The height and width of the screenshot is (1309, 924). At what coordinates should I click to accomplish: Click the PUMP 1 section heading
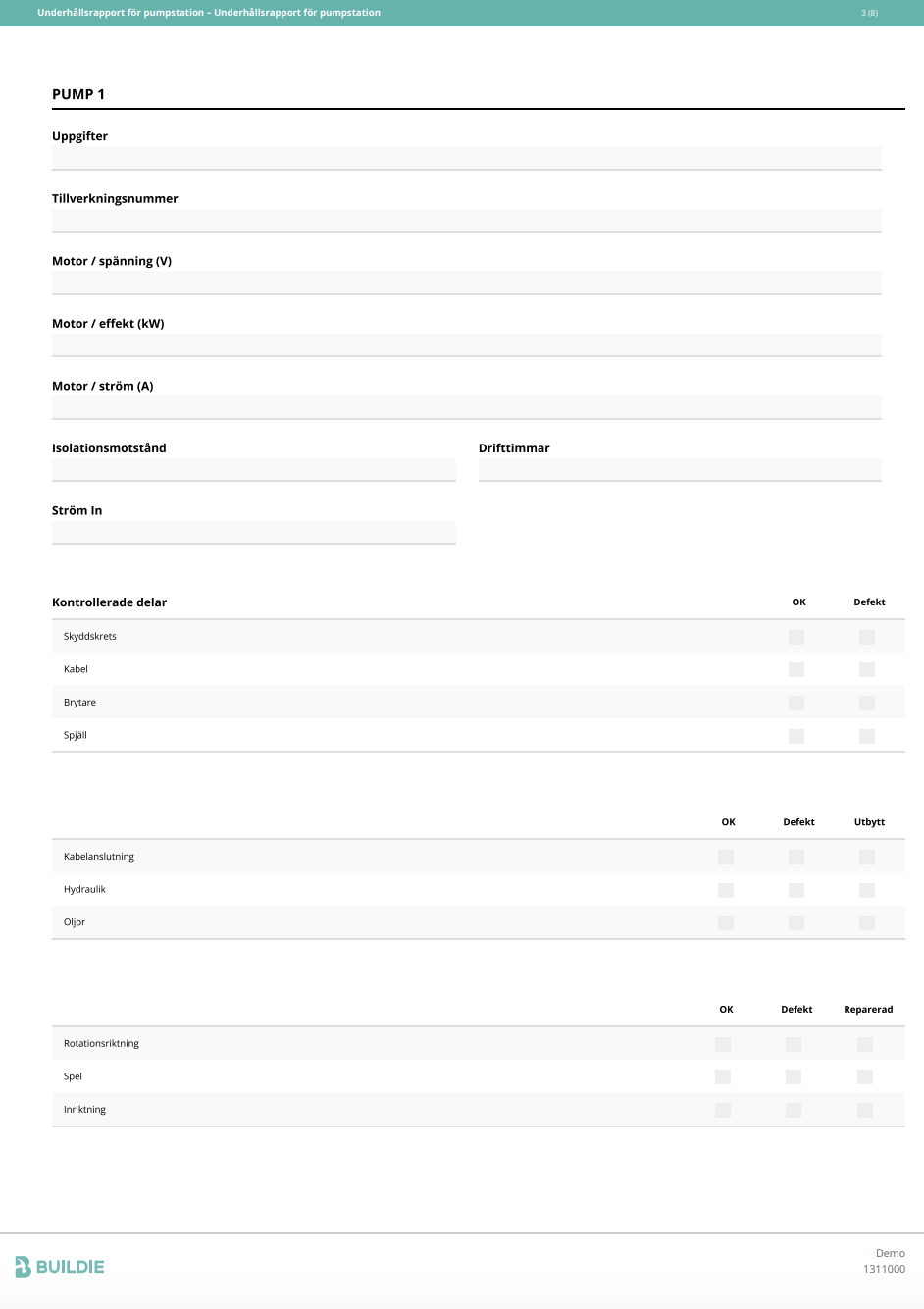tap(78, 94)
